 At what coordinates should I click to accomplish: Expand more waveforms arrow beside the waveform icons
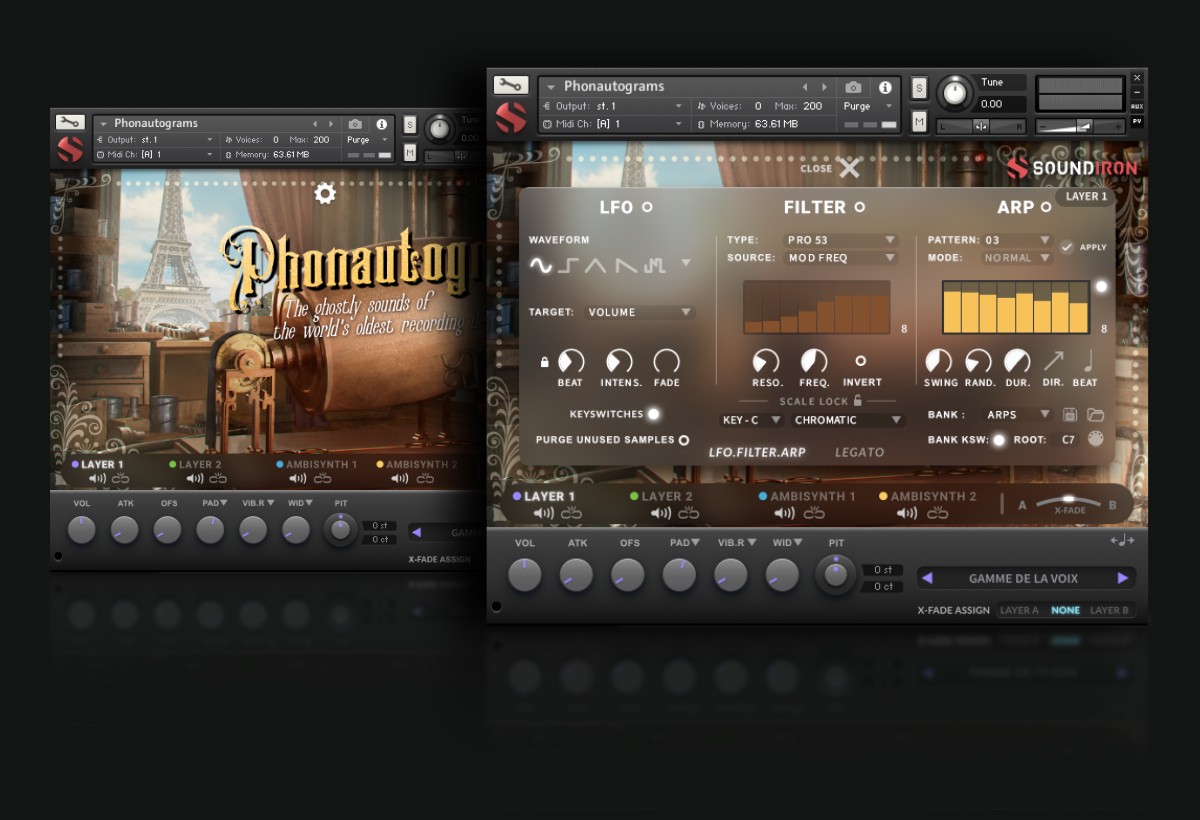[x=685, y=264]
